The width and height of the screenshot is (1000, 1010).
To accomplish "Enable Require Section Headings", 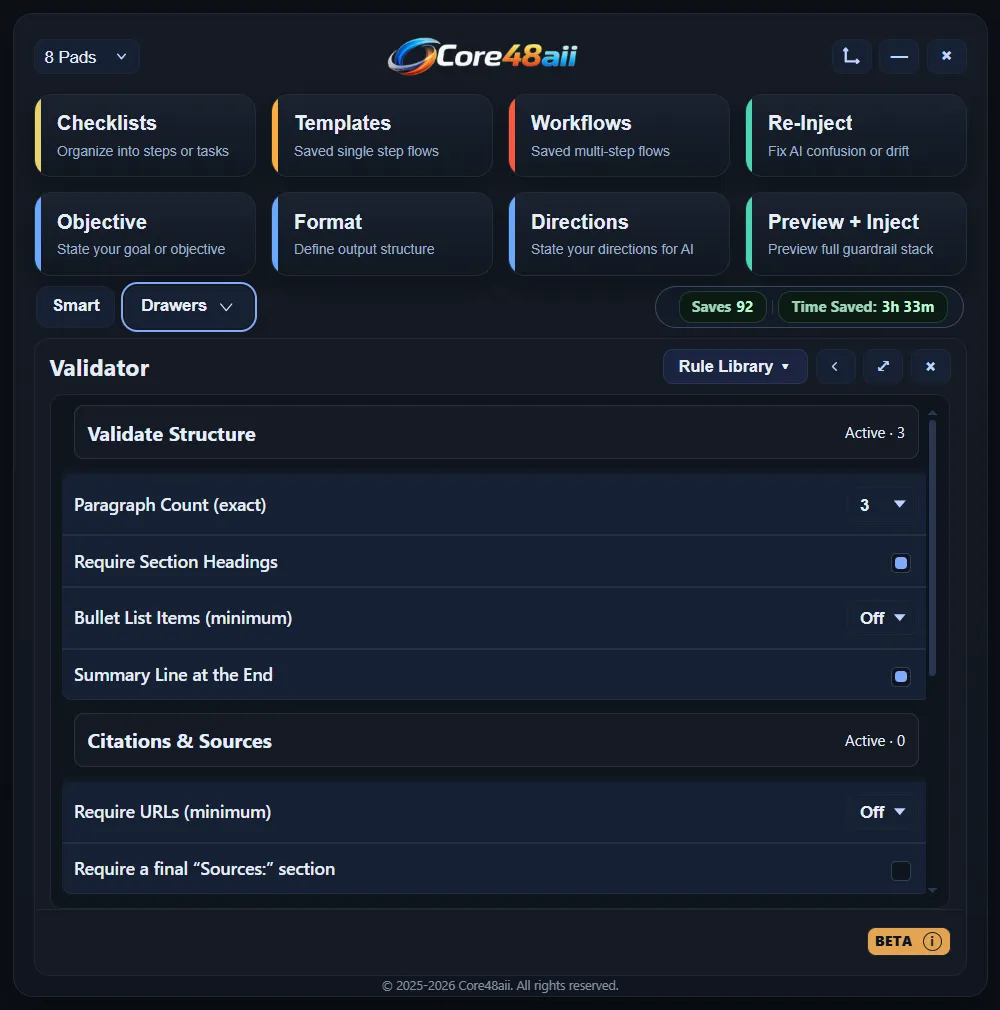I will (900, 563).
